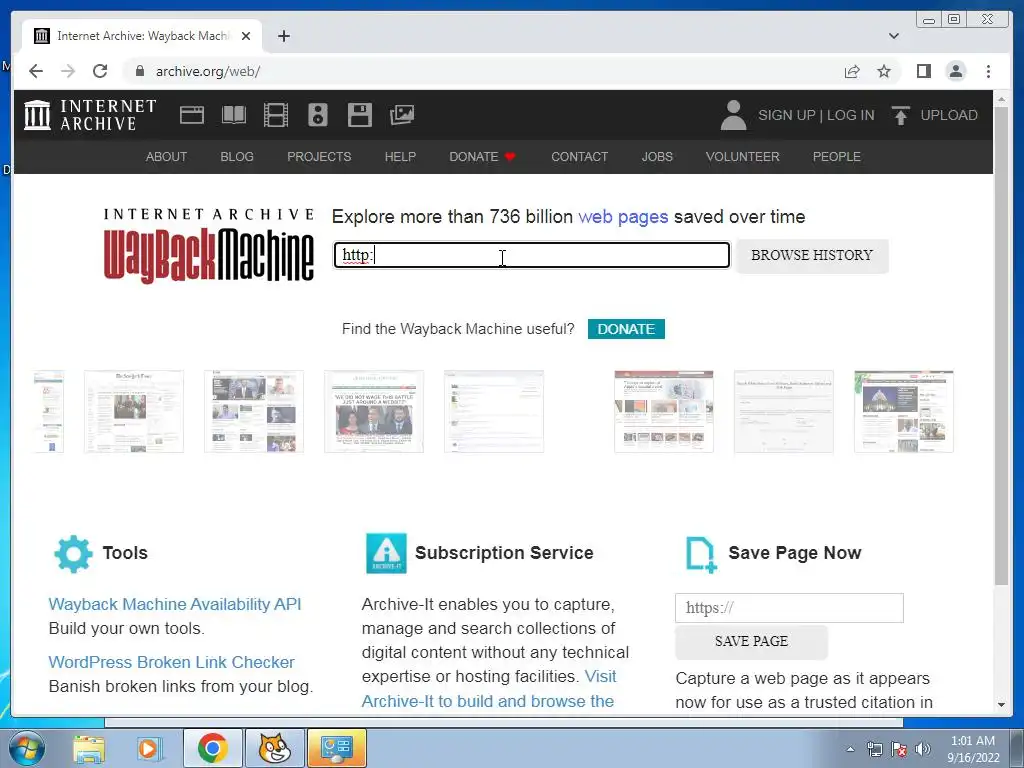Click the address bar URL archive.org/web/
1024x768 pixels.
click(208, 71)
